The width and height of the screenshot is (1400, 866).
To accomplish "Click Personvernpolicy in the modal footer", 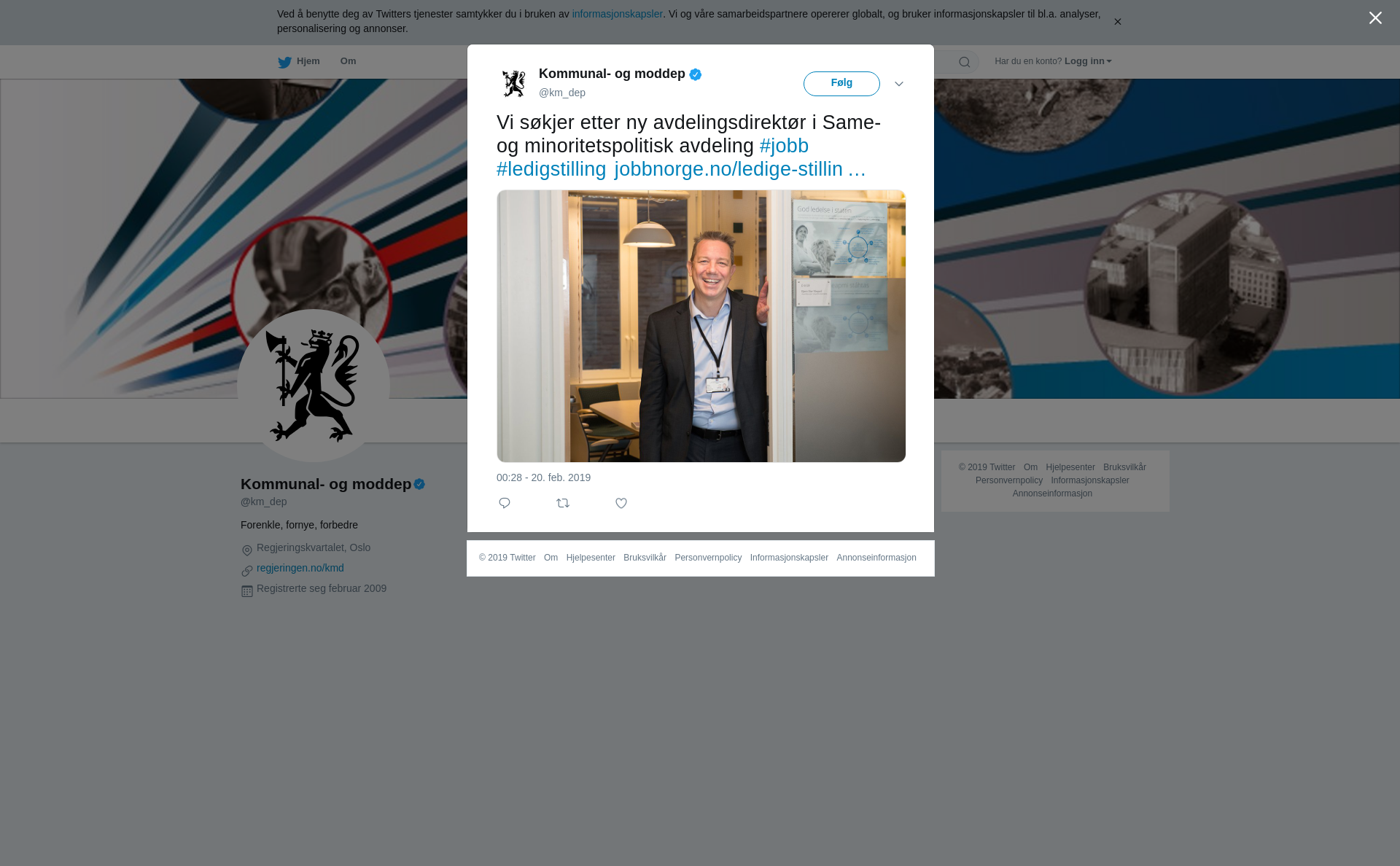I will 708,558.
